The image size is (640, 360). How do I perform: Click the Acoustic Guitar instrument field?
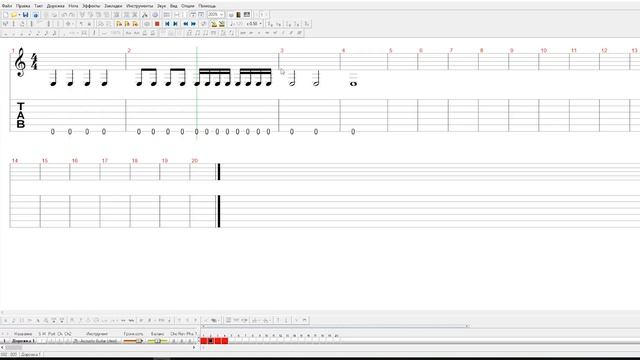pyautogui.click(x=95, y=341)
